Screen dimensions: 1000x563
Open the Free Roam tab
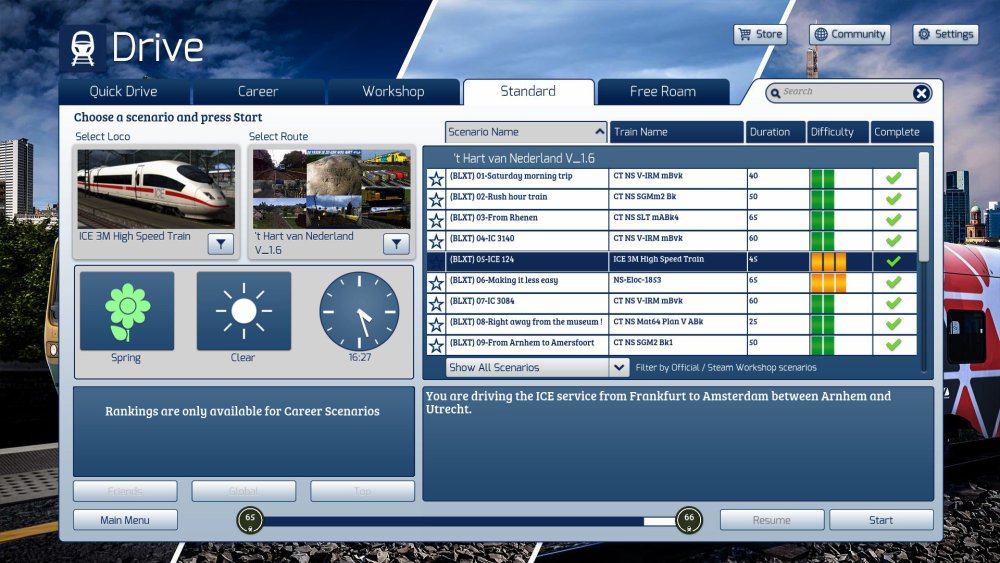(662, 92)
